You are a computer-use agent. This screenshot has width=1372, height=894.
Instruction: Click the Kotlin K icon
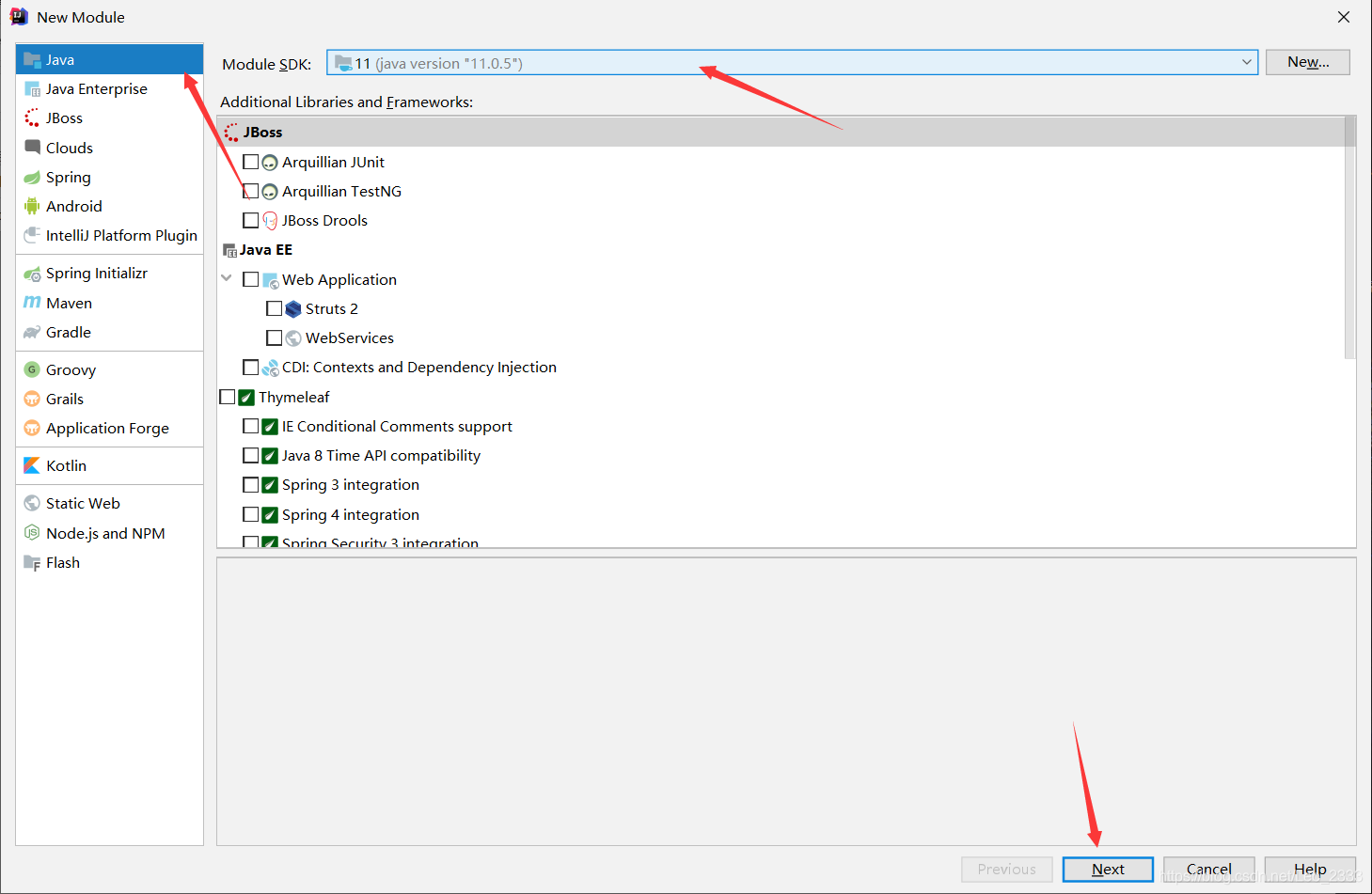[x=32, y=465]
